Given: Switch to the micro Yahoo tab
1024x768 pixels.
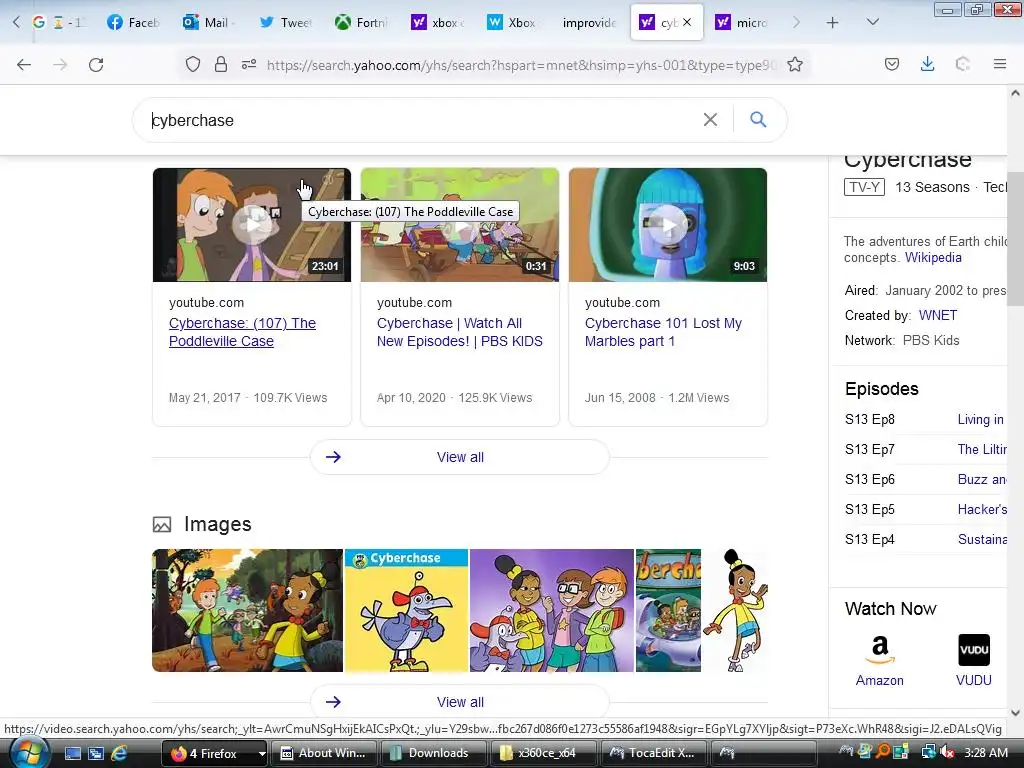Looking at the screenshot, I should pos(742,23).
